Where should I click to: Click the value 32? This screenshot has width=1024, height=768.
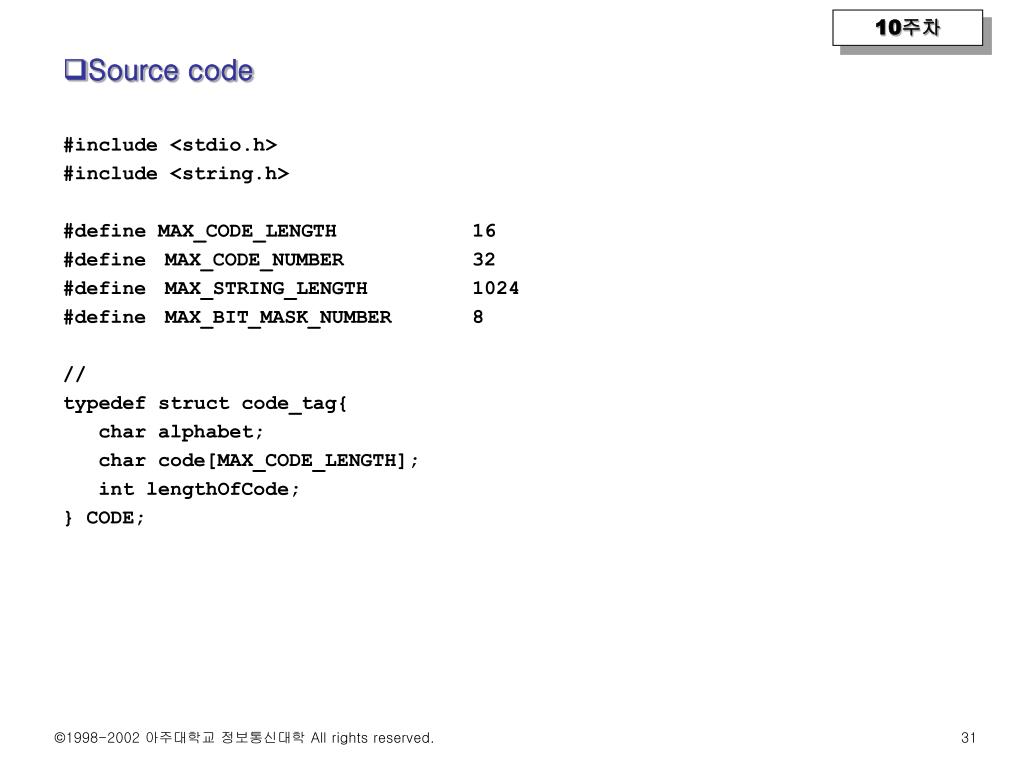pos(484,259)
